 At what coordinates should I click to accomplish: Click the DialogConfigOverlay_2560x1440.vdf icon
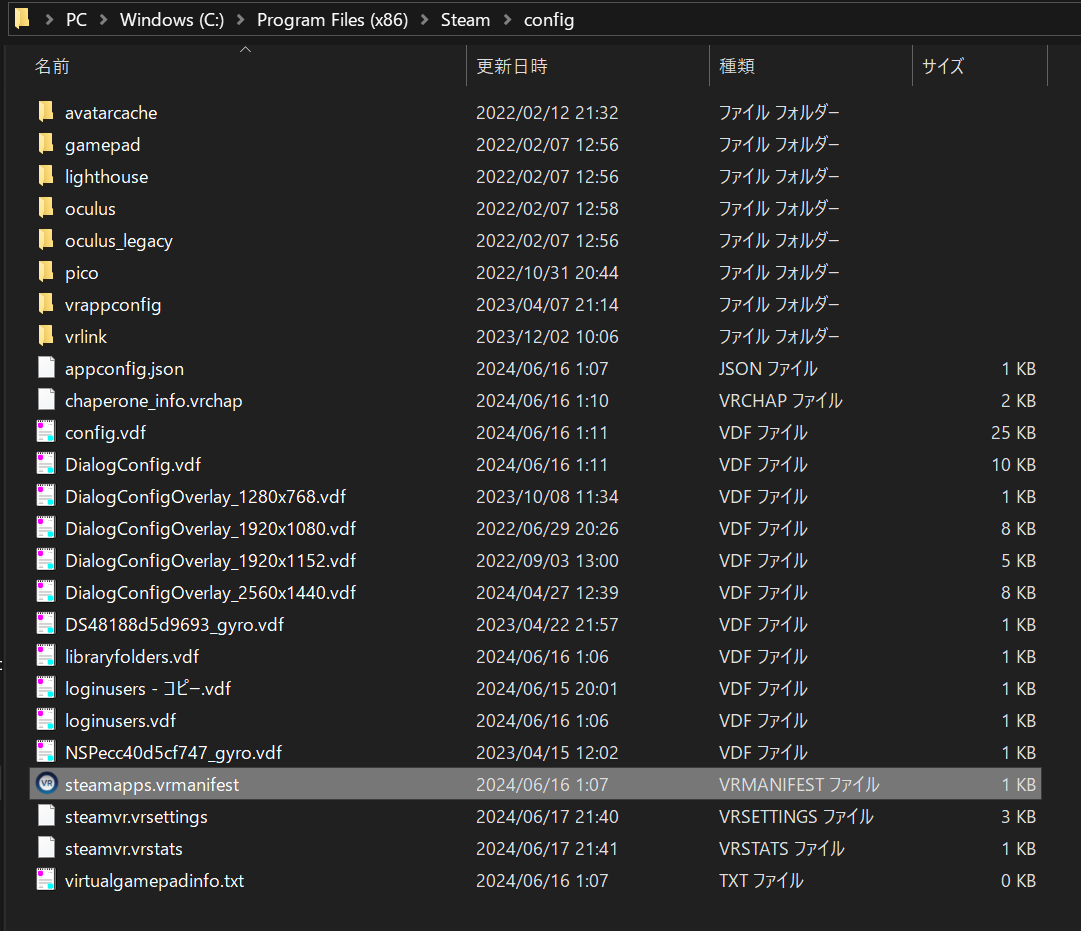point(46,592)
